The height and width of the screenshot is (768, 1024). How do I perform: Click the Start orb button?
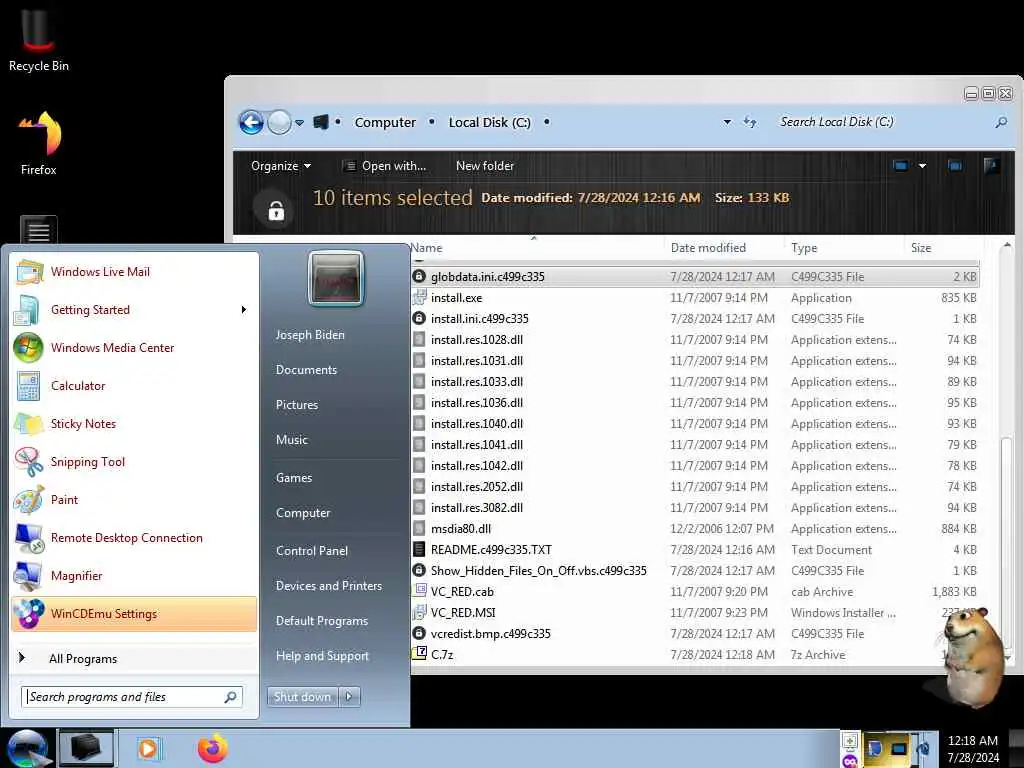27,748
